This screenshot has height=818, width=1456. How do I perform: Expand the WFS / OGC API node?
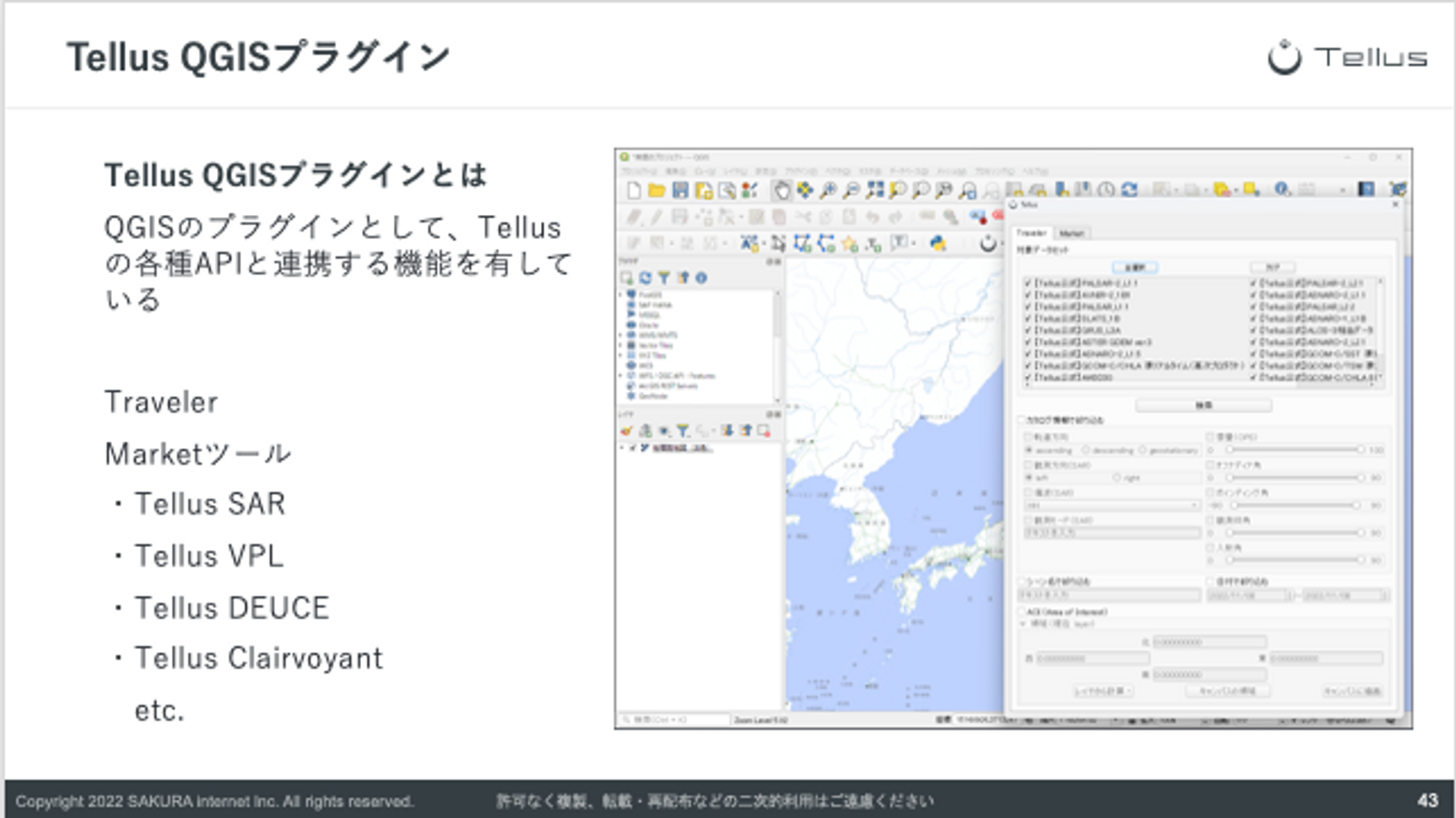[622, 376]
